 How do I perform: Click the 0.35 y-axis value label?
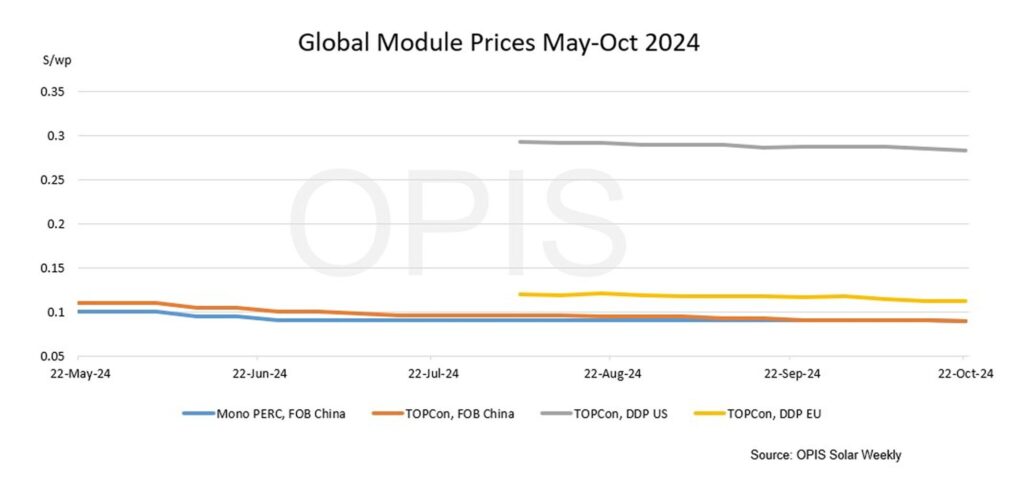(52, 91)
